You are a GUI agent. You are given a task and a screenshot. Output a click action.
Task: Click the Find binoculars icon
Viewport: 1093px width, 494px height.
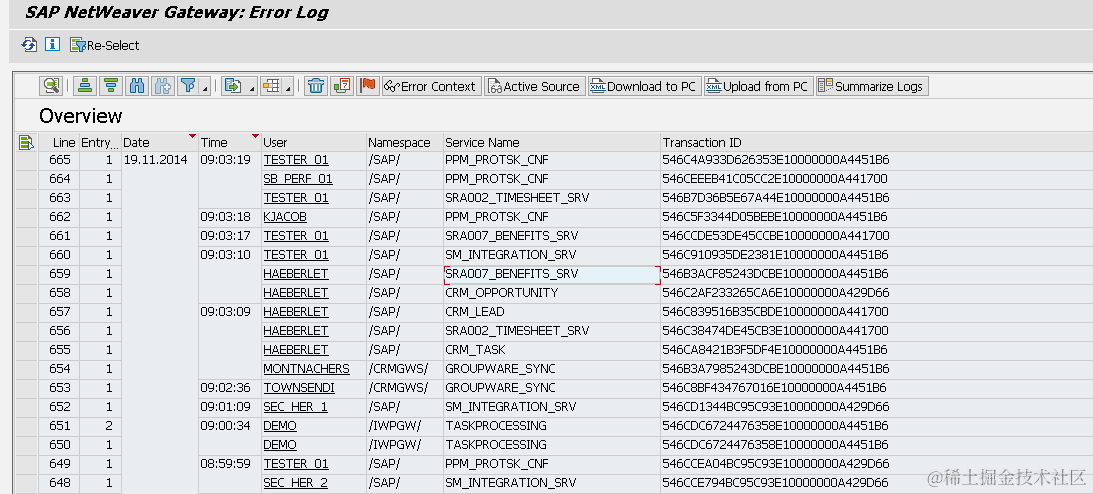[x=137, y=86]
